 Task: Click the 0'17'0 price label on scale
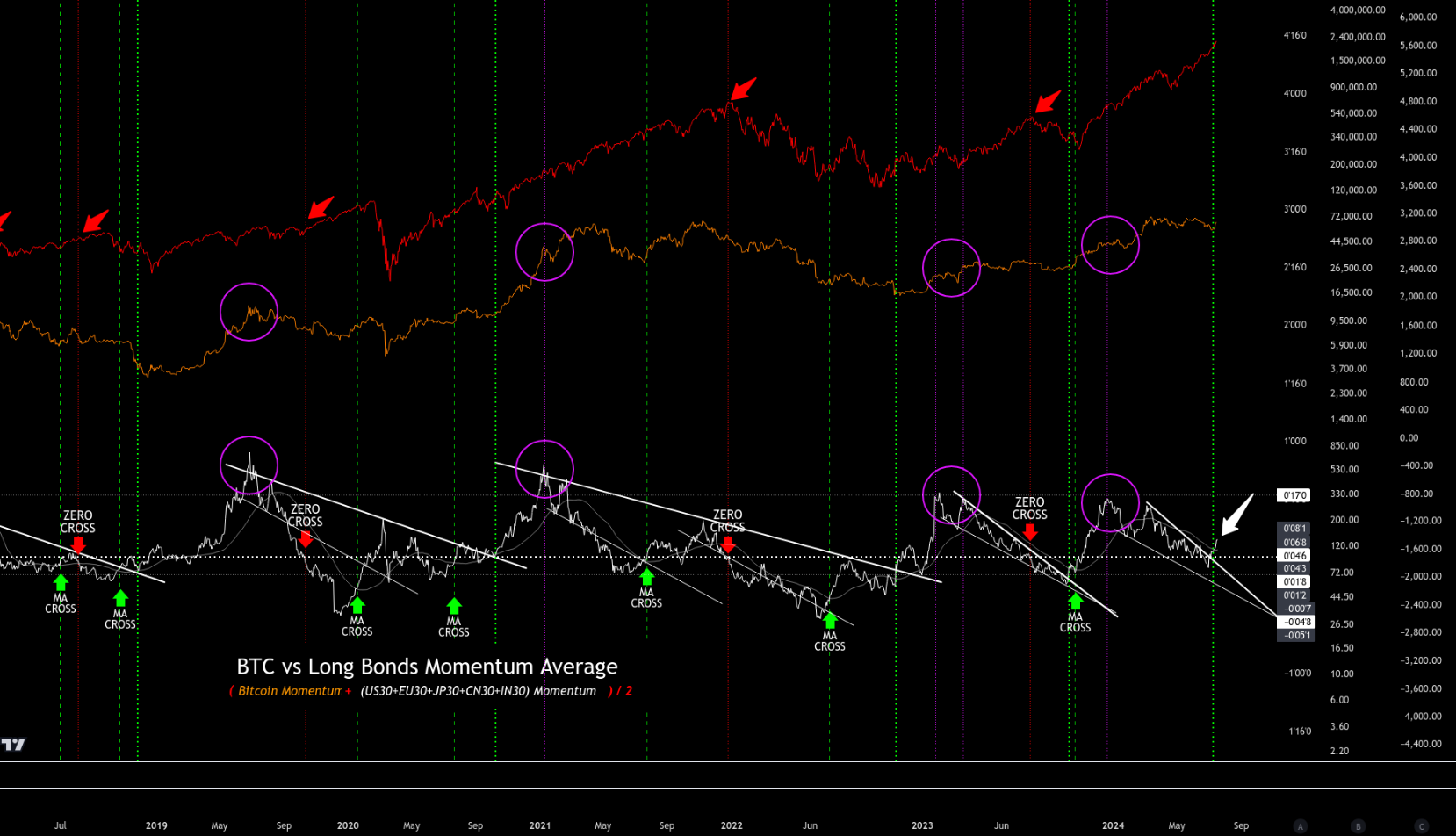pyautogui.click(x=1294, y=495)
